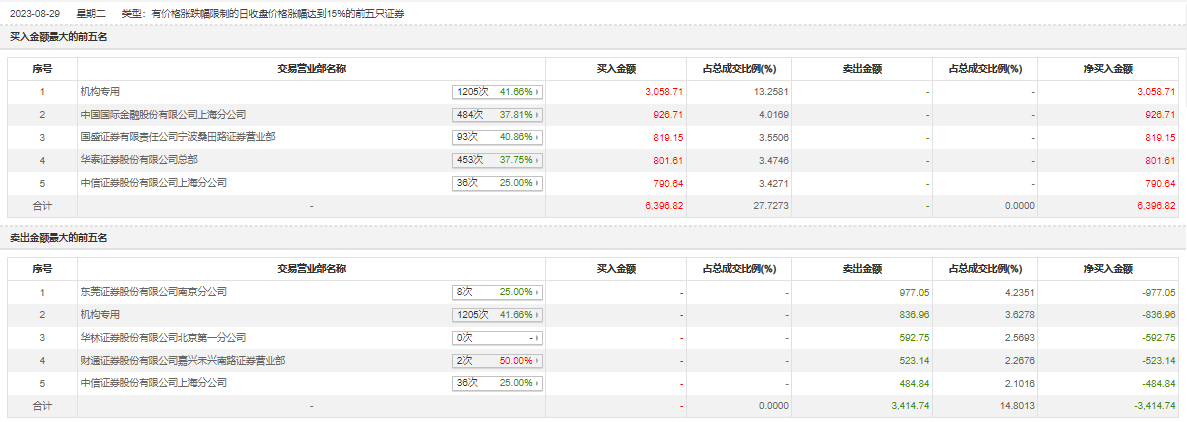Screen dimensions: 1187x422
Task: Open 东莞证券股份有限公司南京分公司 link
Action: coord(153,292)
